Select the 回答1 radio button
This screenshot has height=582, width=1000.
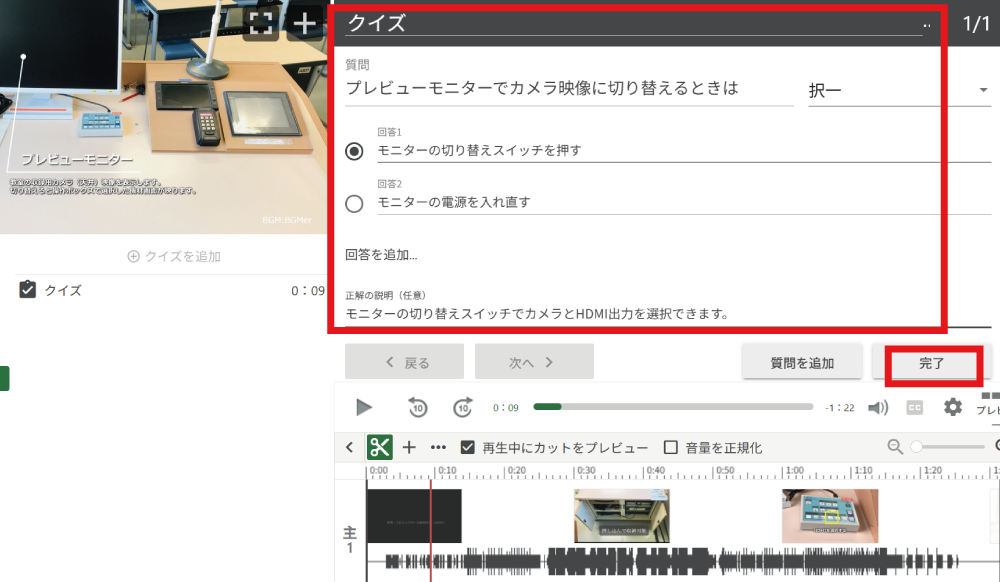click(354, 151)
